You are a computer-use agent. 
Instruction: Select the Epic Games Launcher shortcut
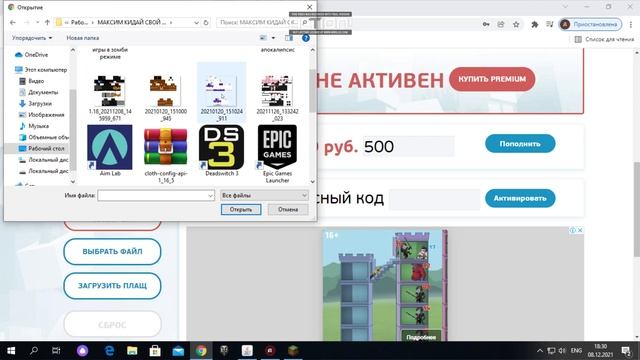coord(277,154)
